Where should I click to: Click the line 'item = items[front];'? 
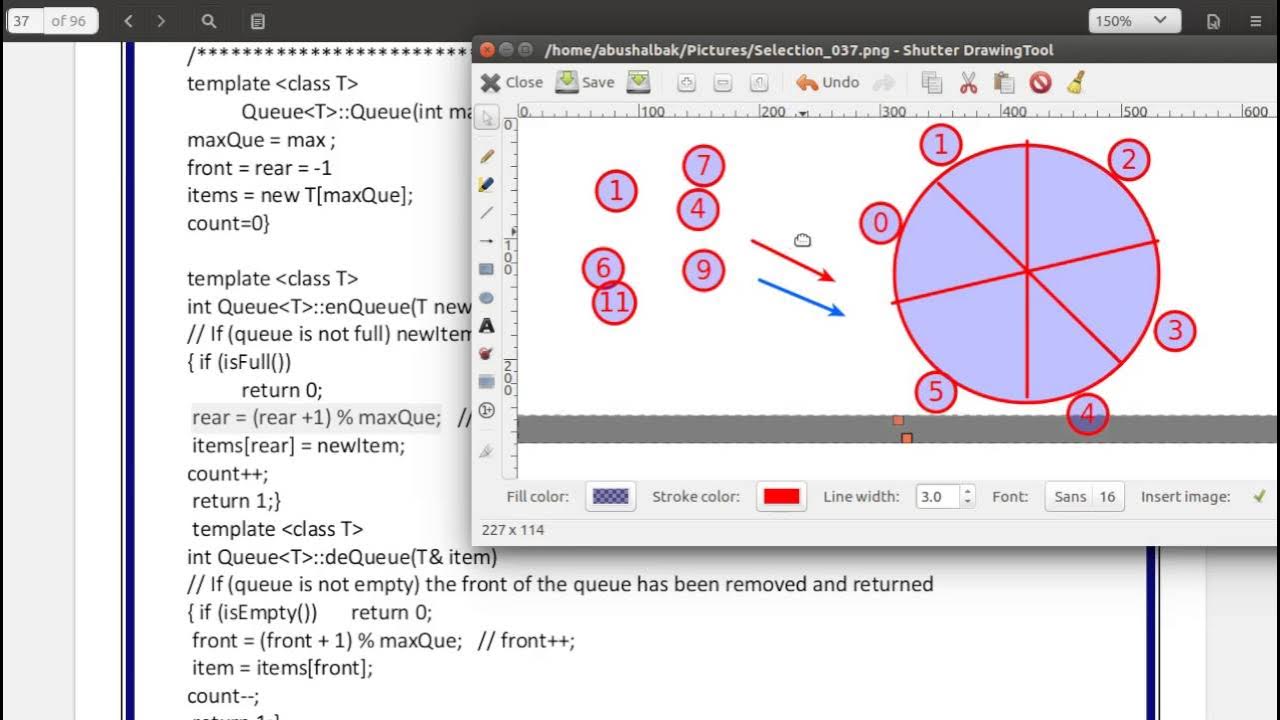coord(282,668)
